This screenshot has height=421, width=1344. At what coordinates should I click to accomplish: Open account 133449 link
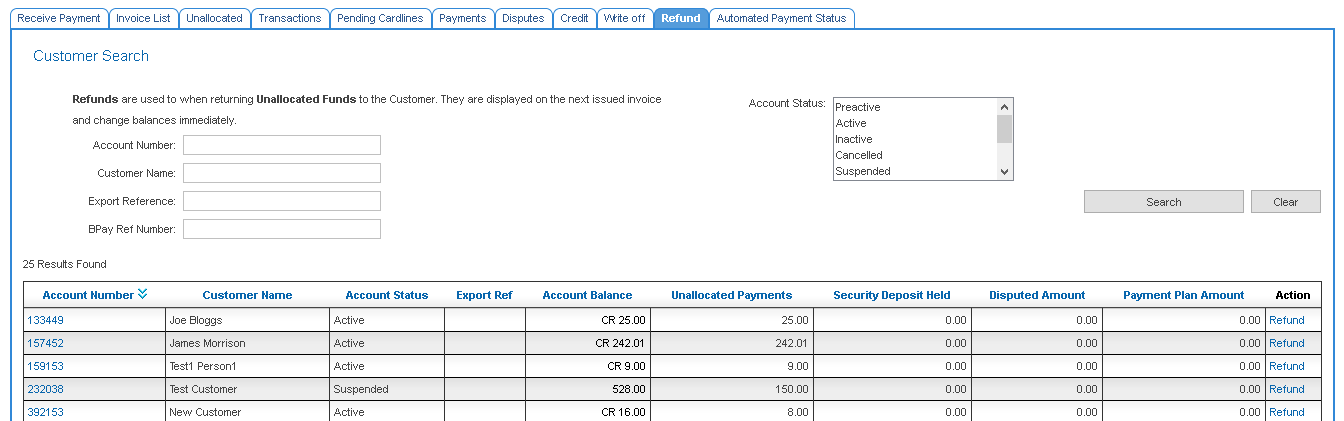click(x=45, y=320)
